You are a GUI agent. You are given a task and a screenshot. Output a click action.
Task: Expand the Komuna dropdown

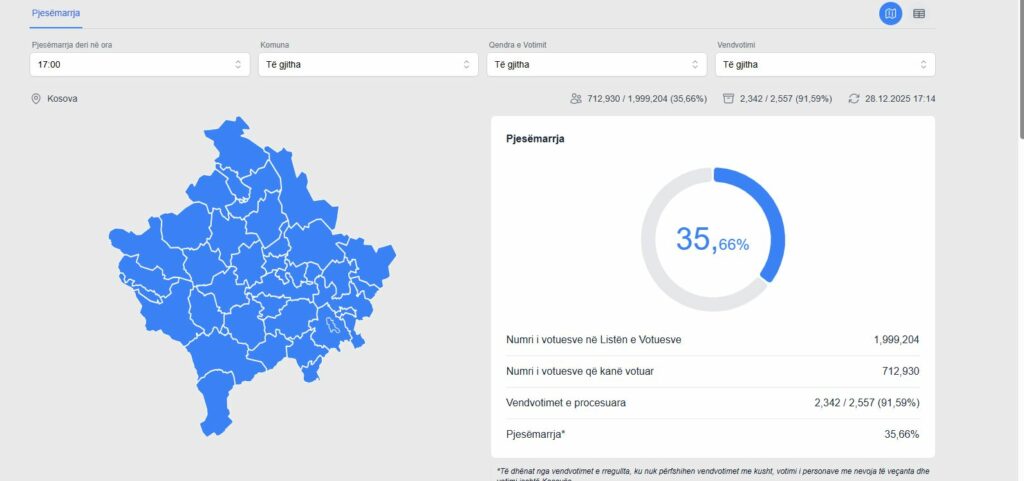click(x=368, y=64)
